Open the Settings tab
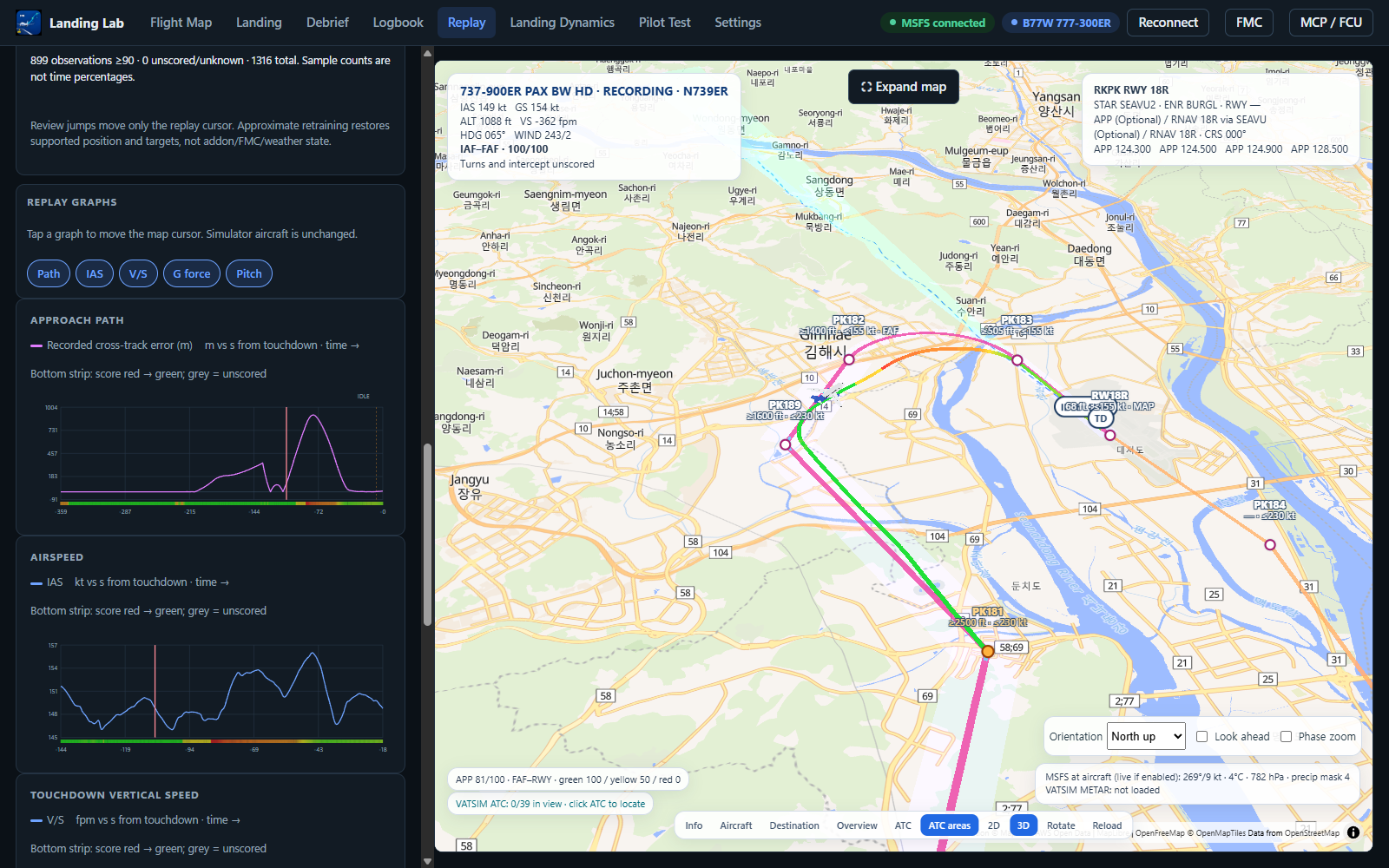 click(738, 23)
